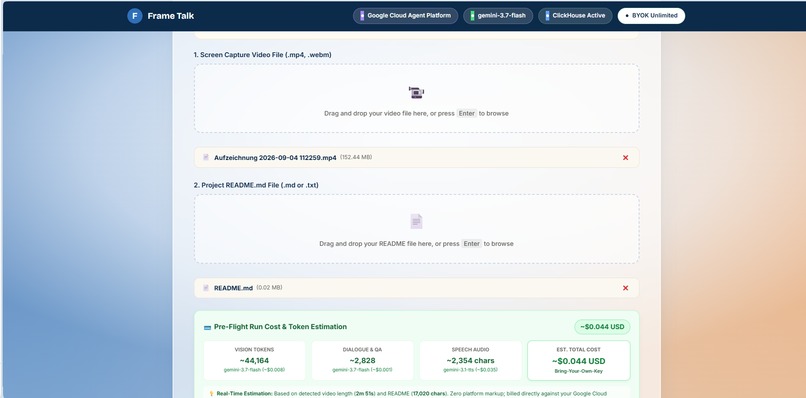Image resolution: width=806 pixels, height=398 pixels.
Task: Select the Vision Tokens estimate card
Action: (254, 360)
